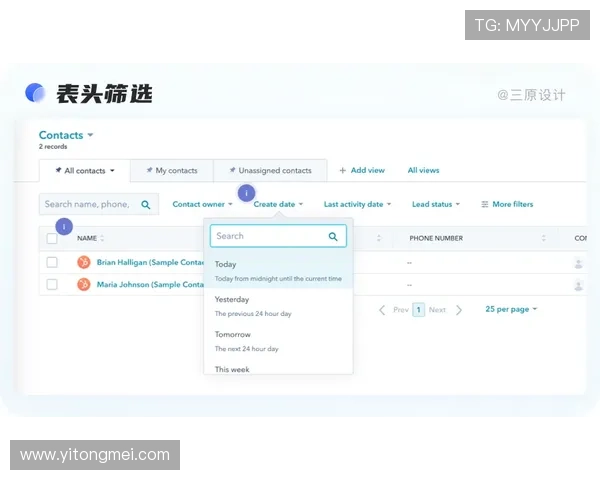This screenshot has width=600, height=480.
Task: Open the Create date filter dropdown
Action: coord(278,204)
